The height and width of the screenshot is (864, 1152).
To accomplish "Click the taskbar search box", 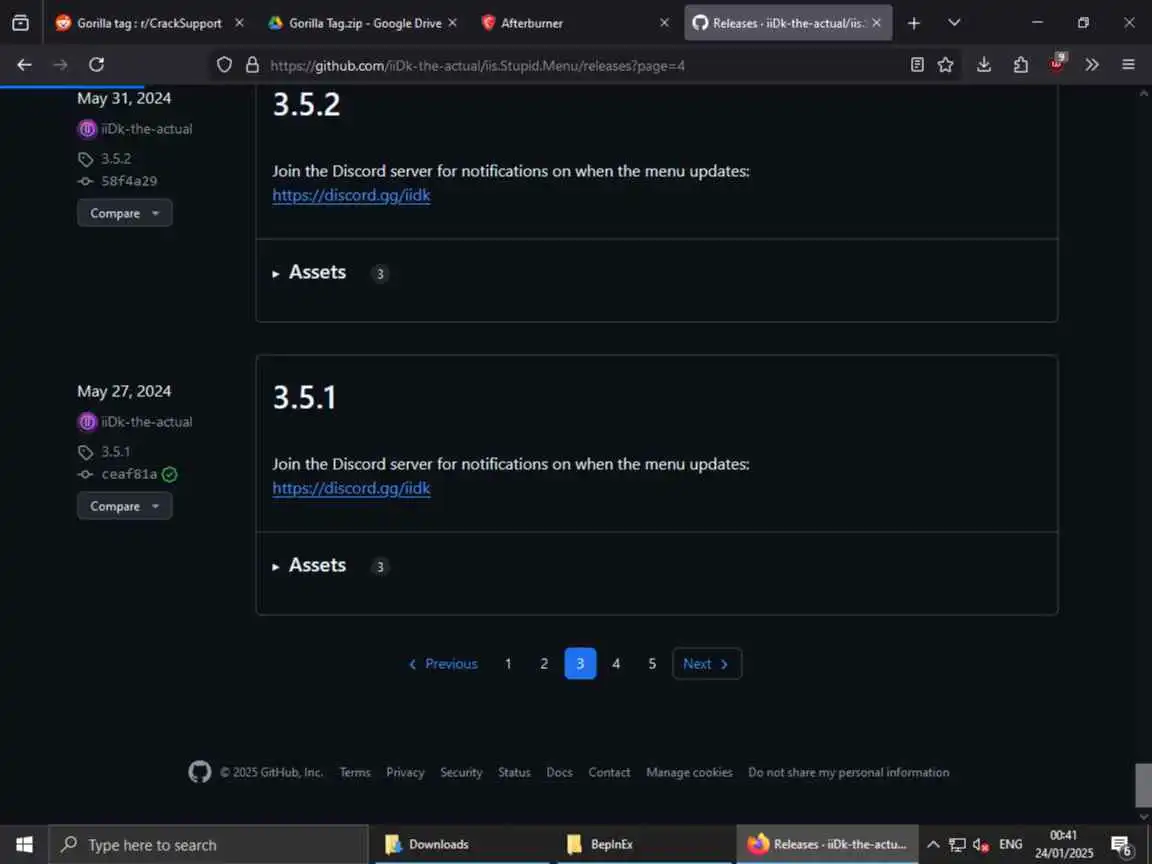I will (x=208, y=845).
